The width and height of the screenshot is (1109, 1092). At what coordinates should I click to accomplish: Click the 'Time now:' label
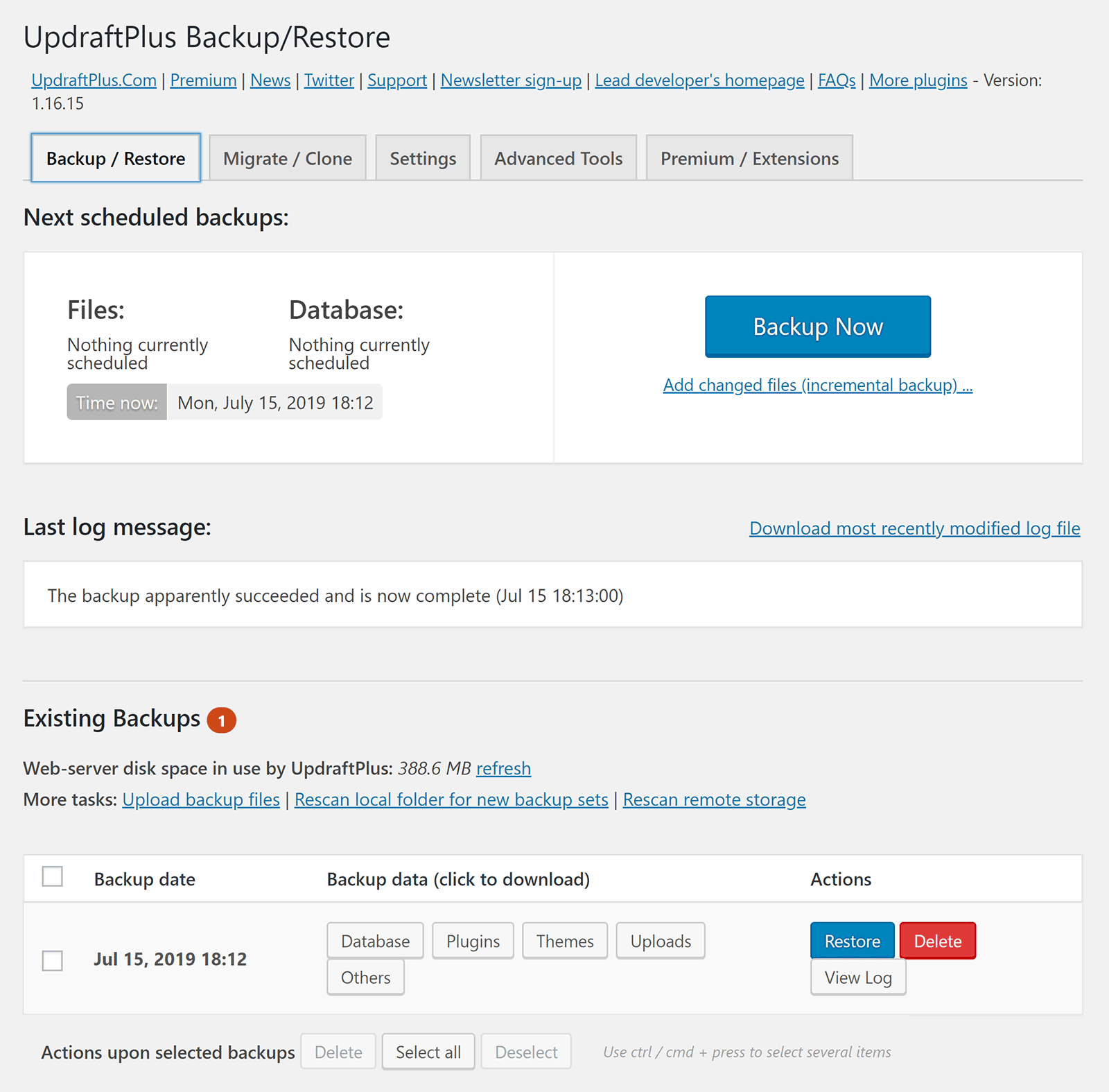tap(117, 402)
